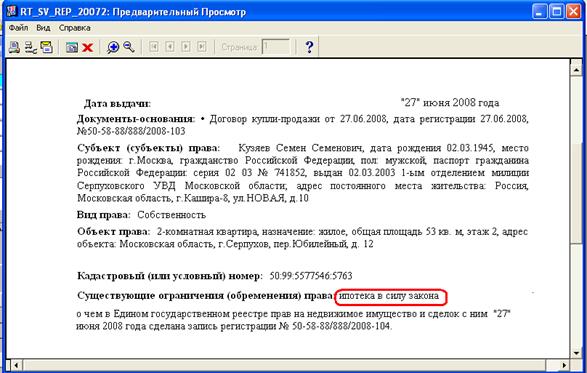Open the Справка menu

(74, 28)
